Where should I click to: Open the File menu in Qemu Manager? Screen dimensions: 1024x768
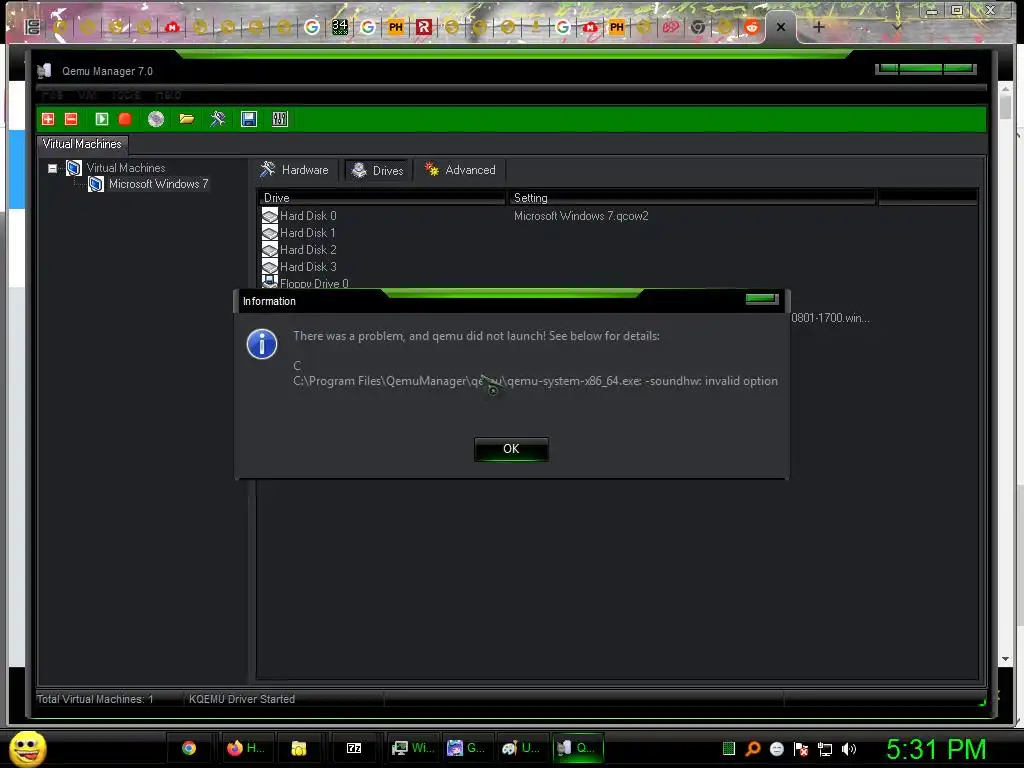52,95
